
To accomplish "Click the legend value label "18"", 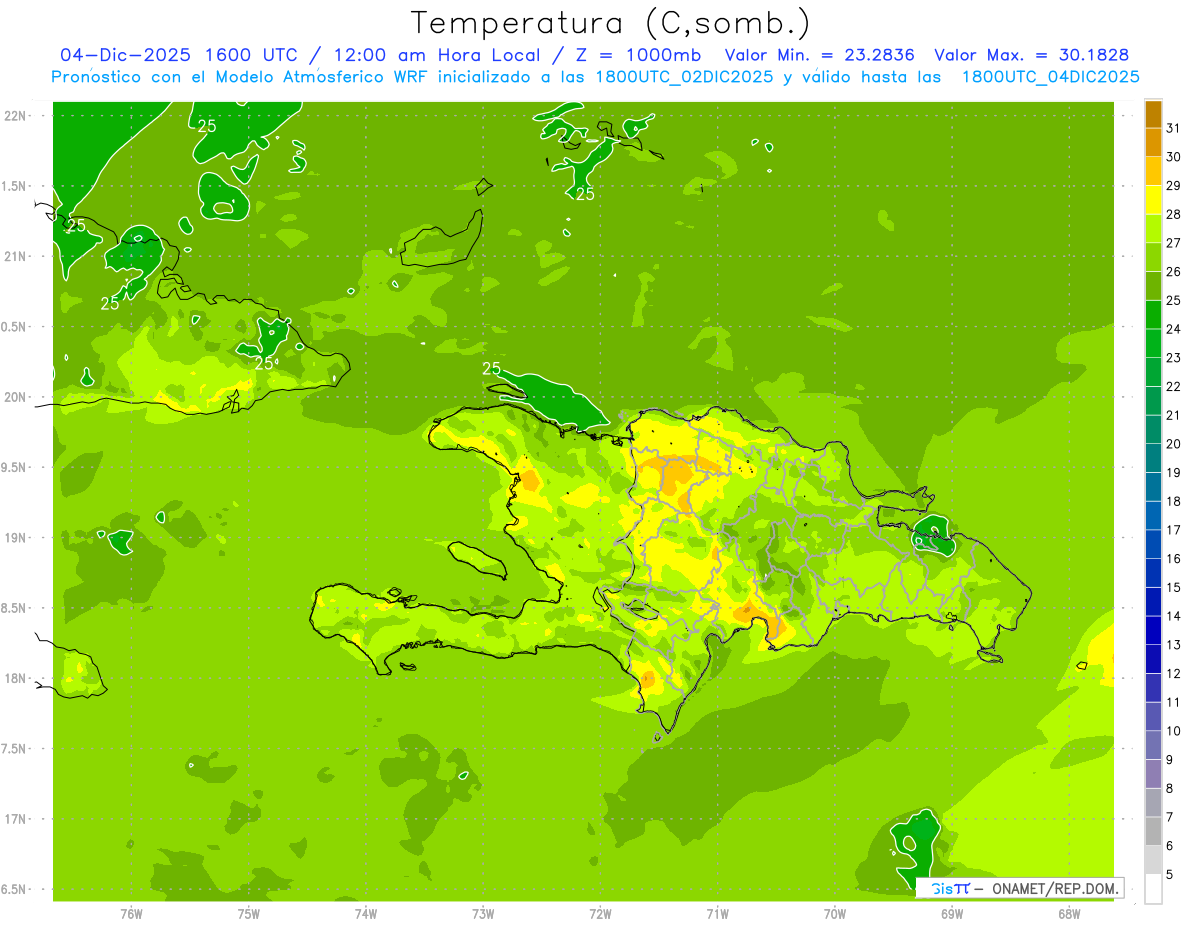I will [1174, 501].
